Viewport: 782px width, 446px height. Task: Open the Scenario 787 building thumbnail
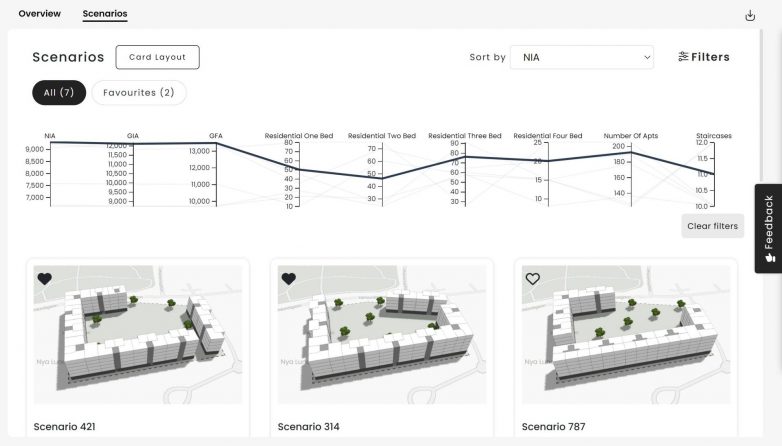tap(626, 335)
